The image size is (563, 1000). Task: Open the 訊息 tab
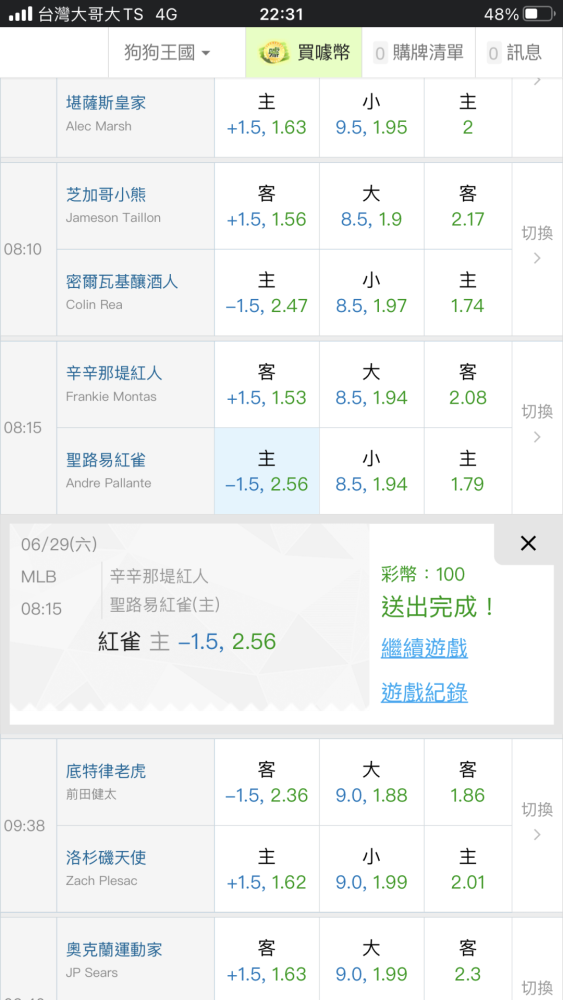click(515, 52)
